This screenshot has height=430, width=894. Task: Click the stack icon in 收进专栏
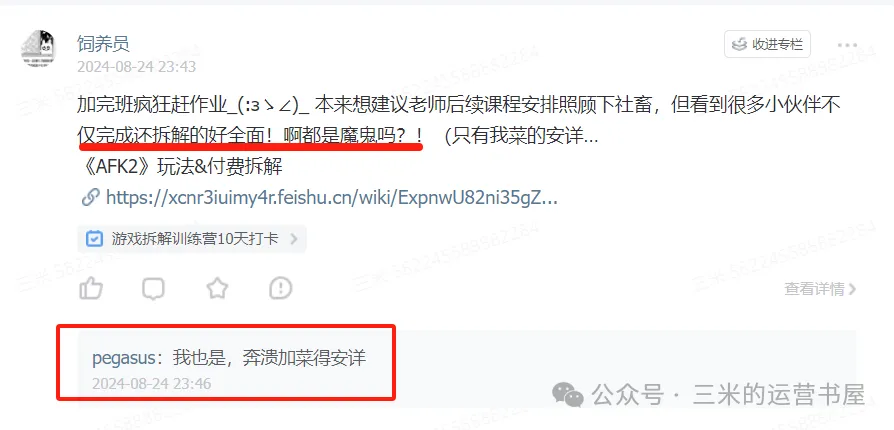pyautogui.click(x=739, y=44)
